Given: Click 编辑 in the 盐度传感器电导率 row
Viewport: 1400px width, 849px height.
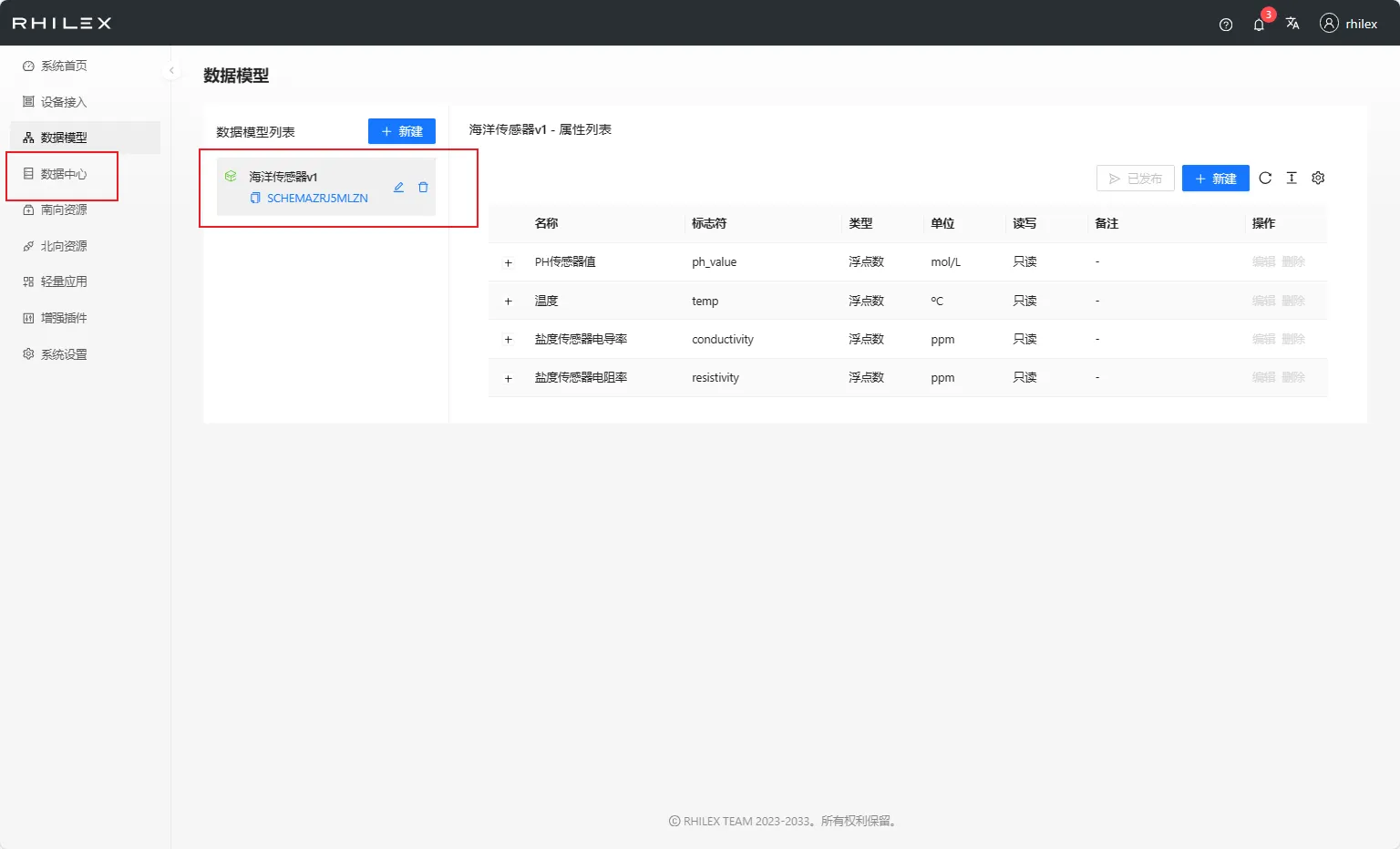Looking at the screenshot, I should pos(1264,339).
